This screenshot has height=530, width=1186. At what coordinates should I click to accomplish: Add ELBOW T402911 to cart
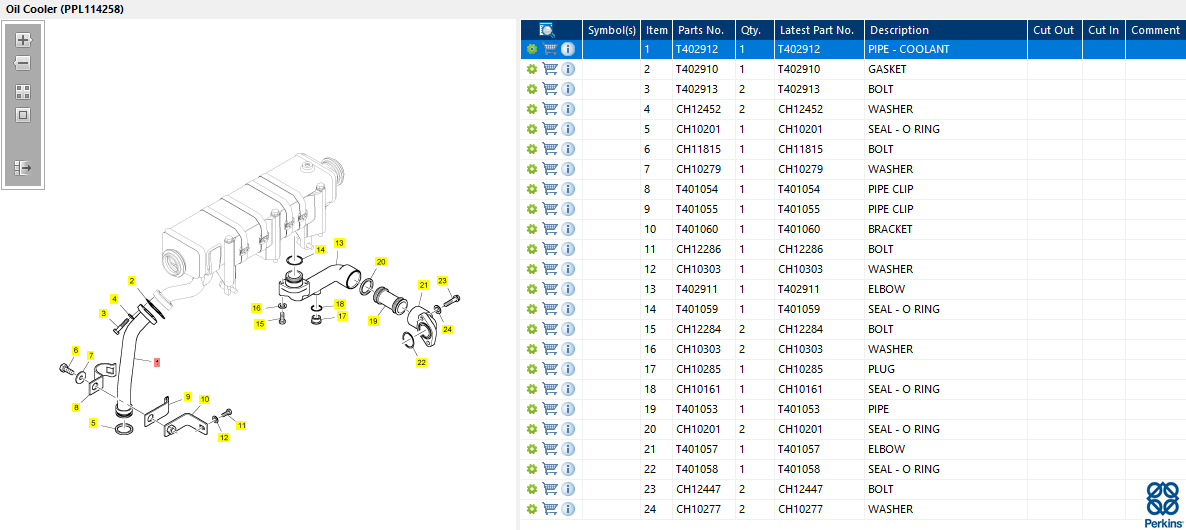(550, 289)
